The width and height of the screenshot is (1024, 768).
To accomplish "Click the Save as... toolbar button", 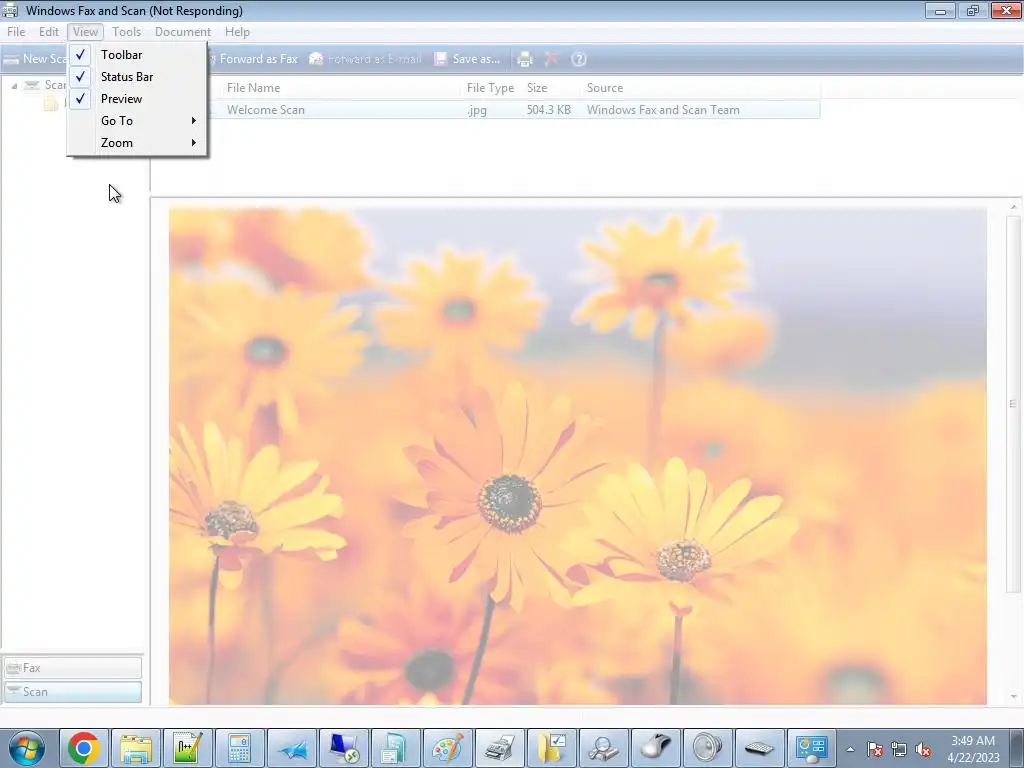I will (467, 59).
